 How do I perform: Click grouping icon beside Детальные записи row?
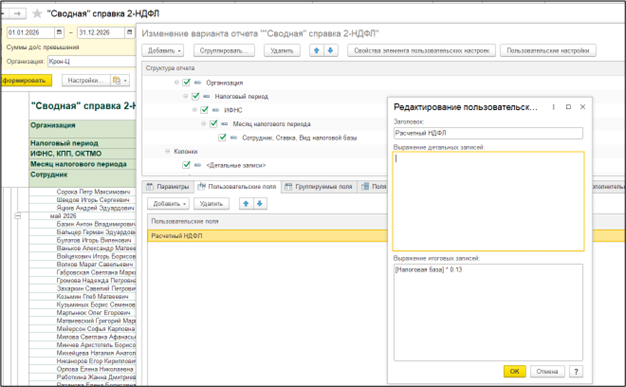[x=198, y=165]
